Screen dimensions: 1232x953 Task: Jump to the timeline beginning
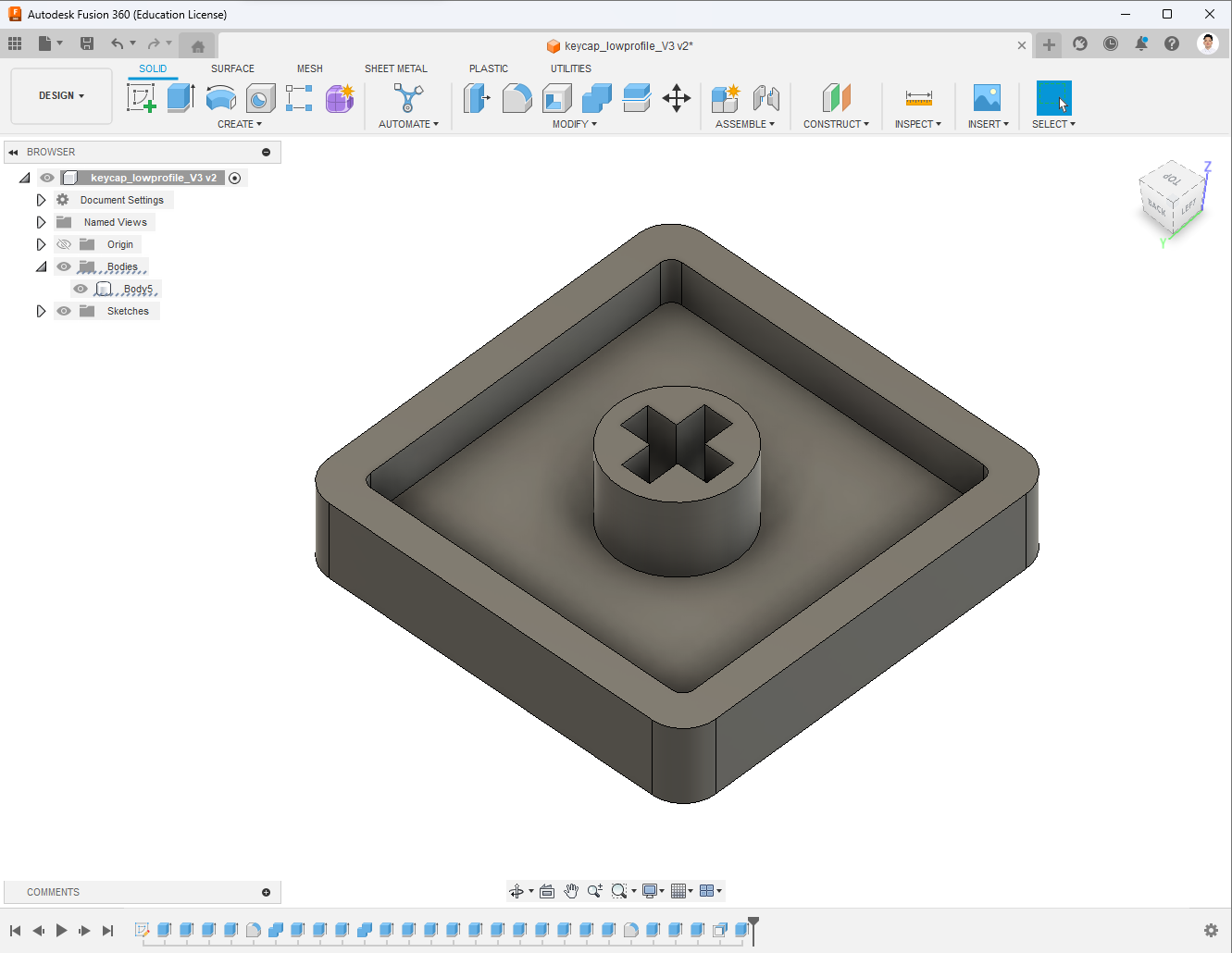(x=16, y=931)
